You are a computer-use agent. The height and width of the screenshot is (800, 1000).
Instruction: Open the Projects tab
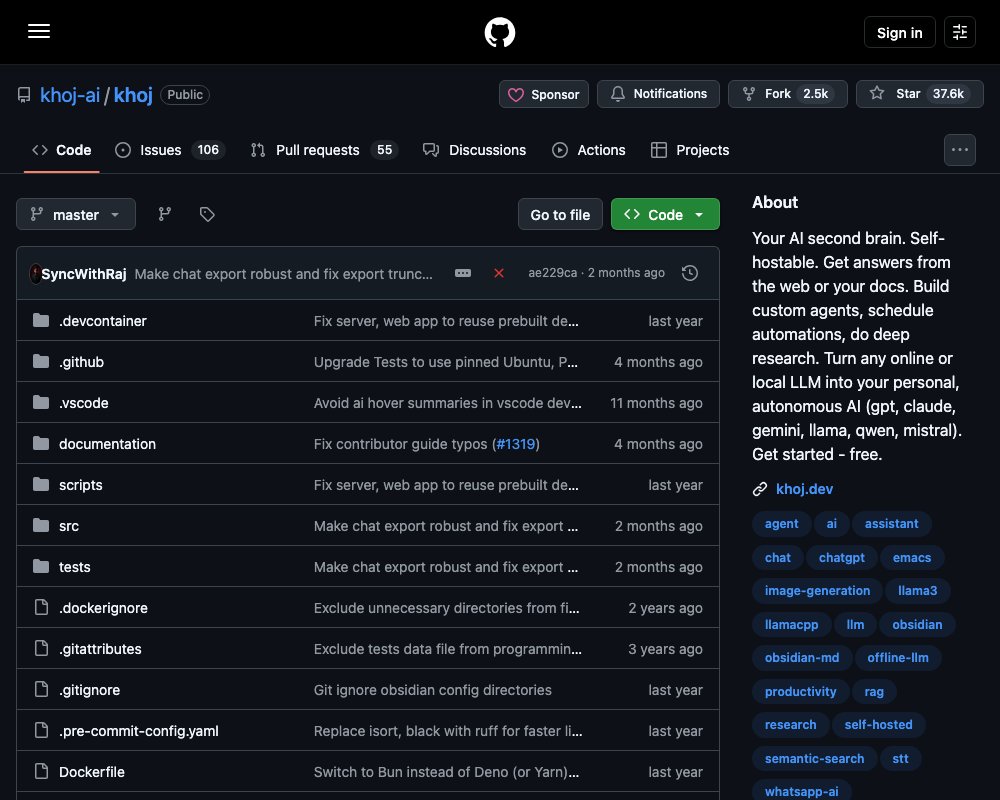point(690,150)
